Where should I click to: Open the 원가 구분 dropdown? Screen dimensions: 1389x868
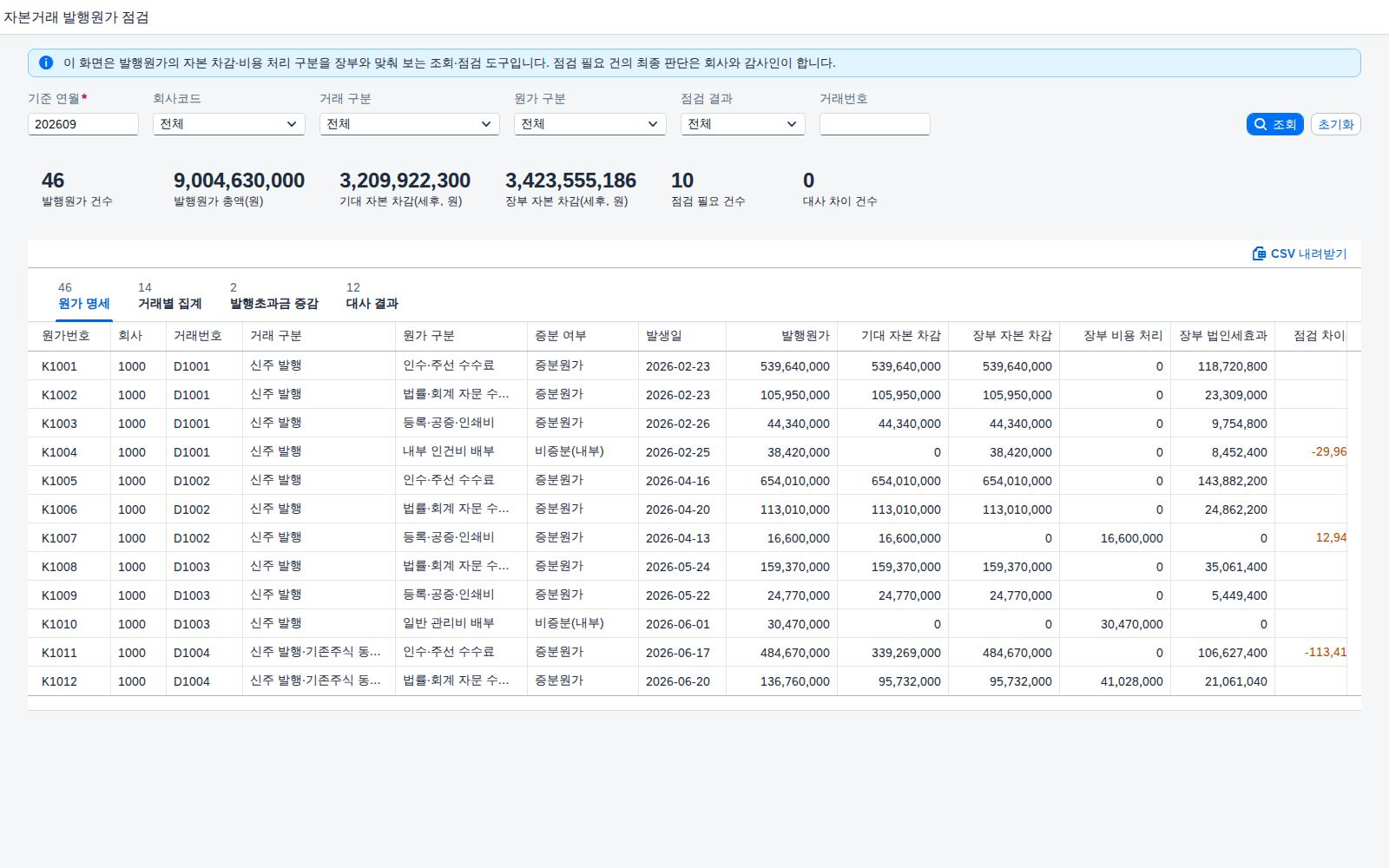pyautogui.click(x=590, y=124)
